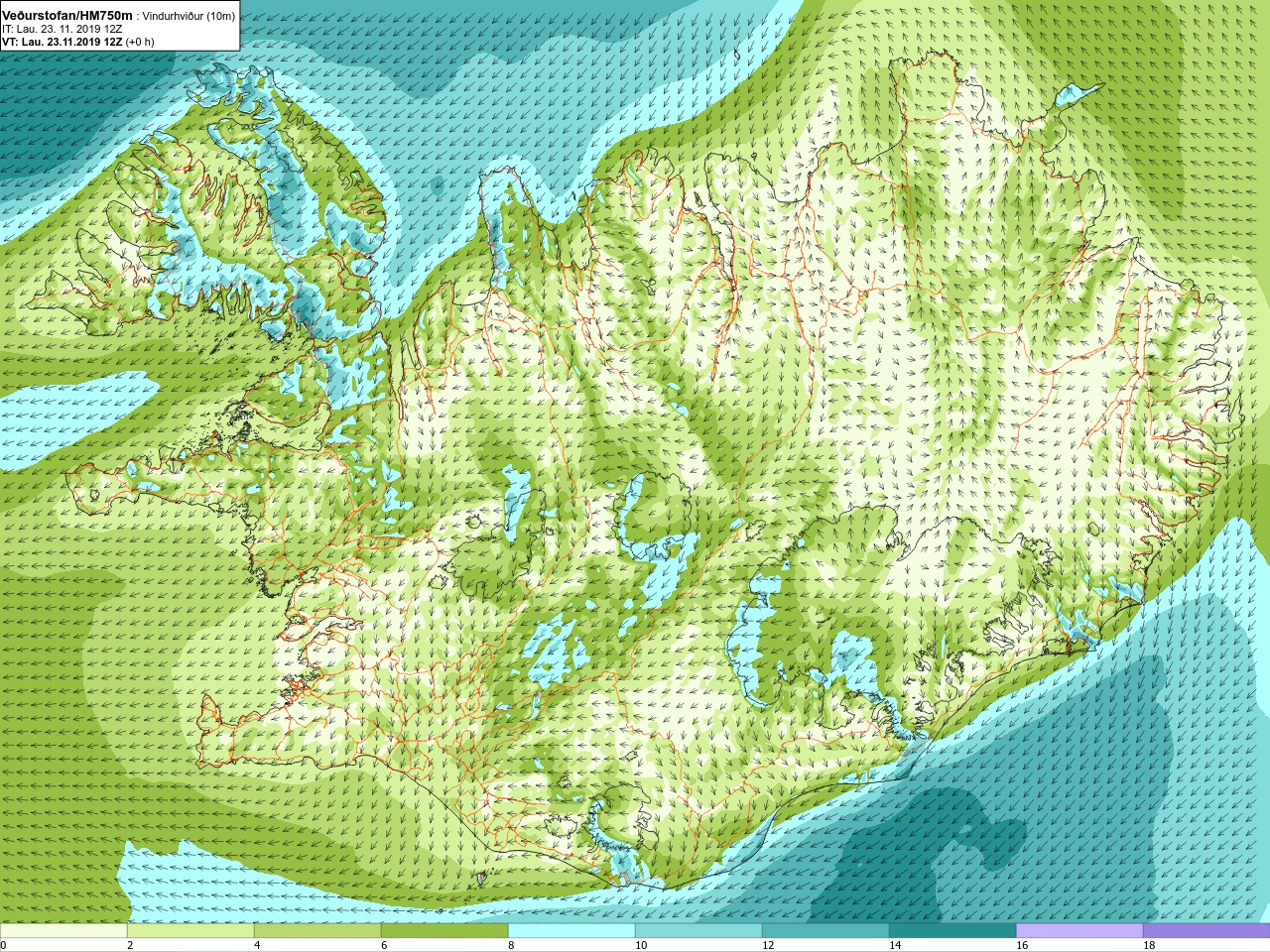Click the VT: Lau. 23.11.2019 12Z line

coord(63,42)
